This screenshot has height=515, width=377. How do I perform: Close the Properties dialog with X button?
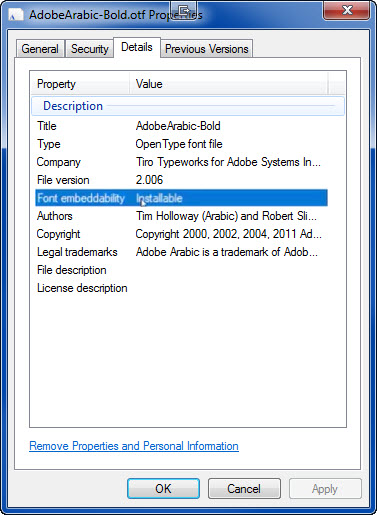pos(346,10)
